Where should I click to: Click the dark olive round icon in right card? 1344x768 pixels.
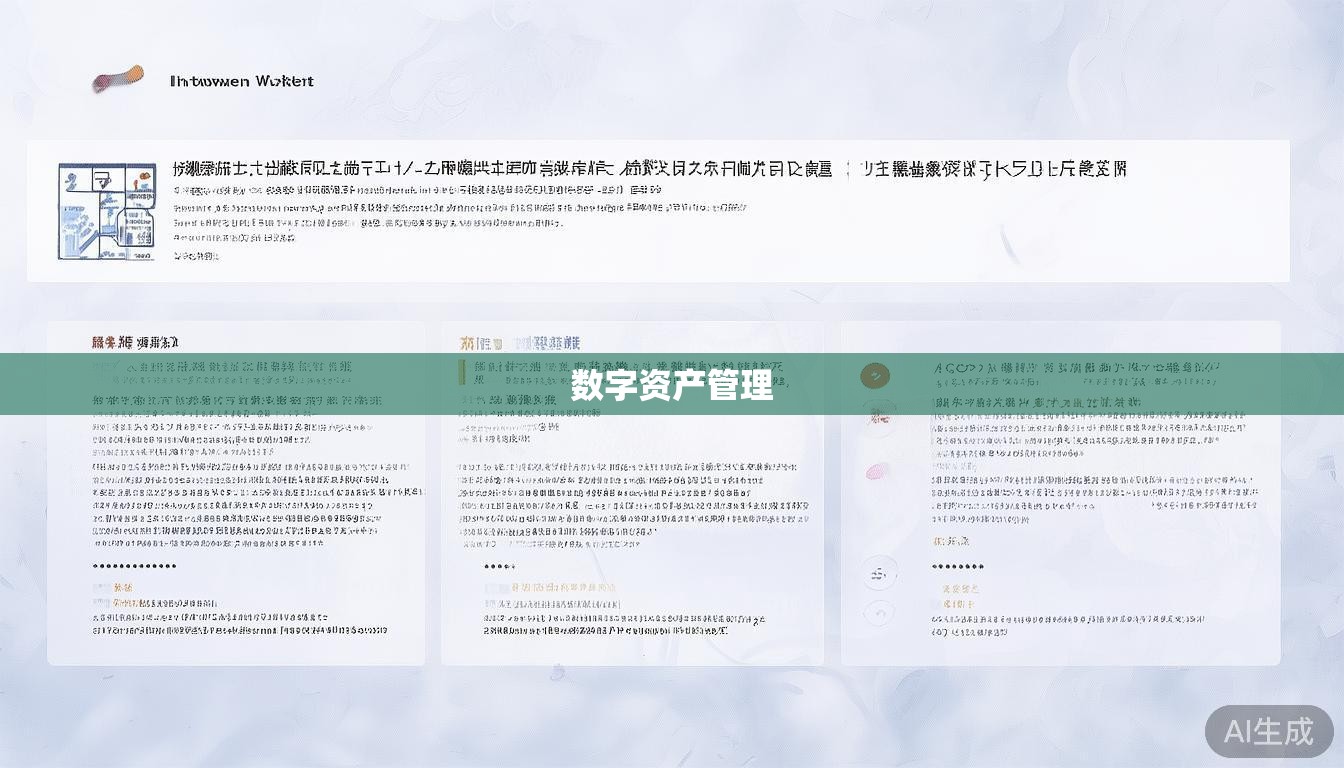[875, 376]
